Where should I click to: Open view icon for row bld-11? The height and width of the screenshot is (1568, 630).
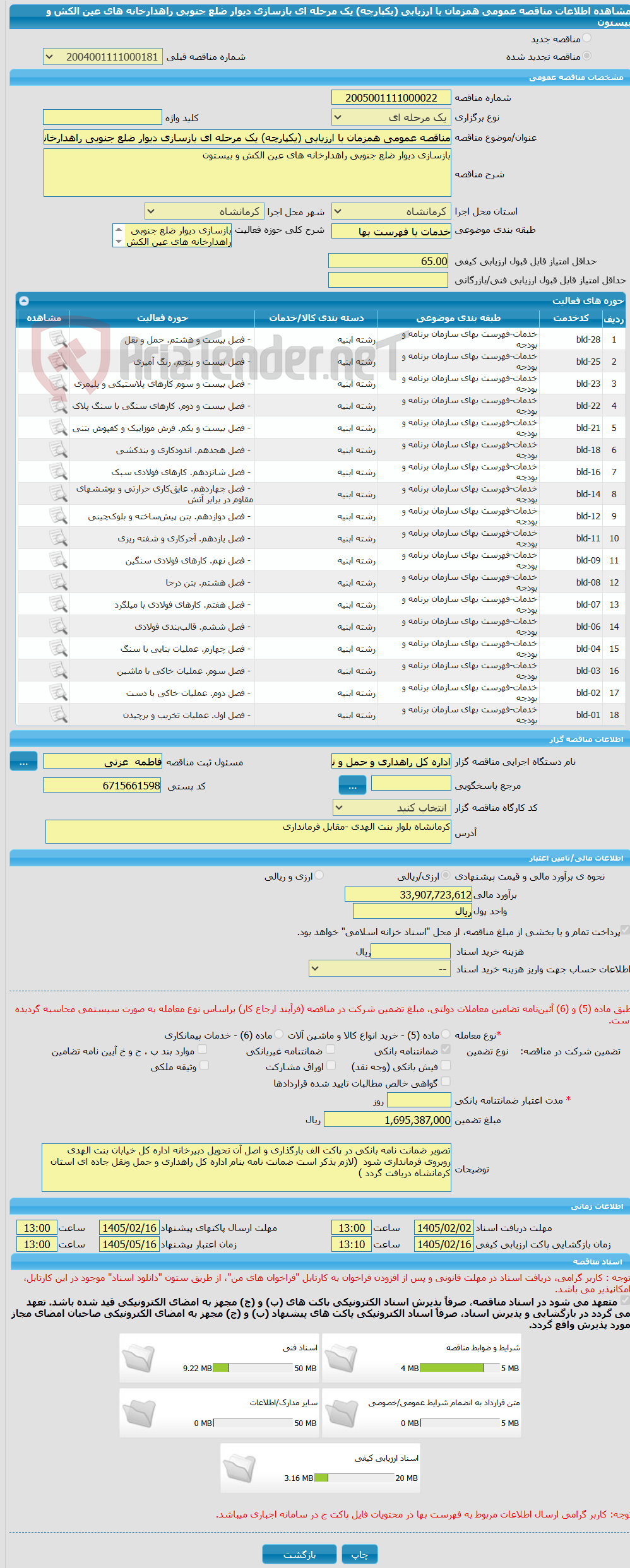coord(58,538)
